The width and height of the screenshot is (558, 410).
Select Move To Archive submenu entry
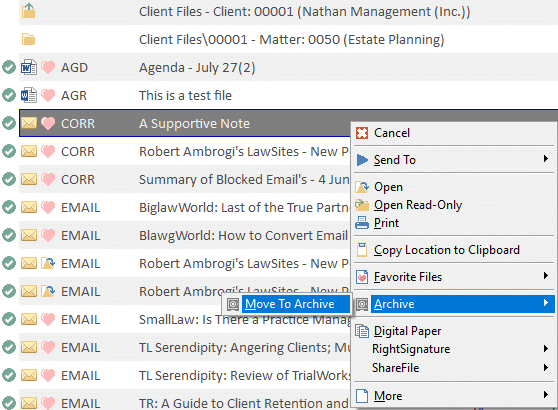289,304
